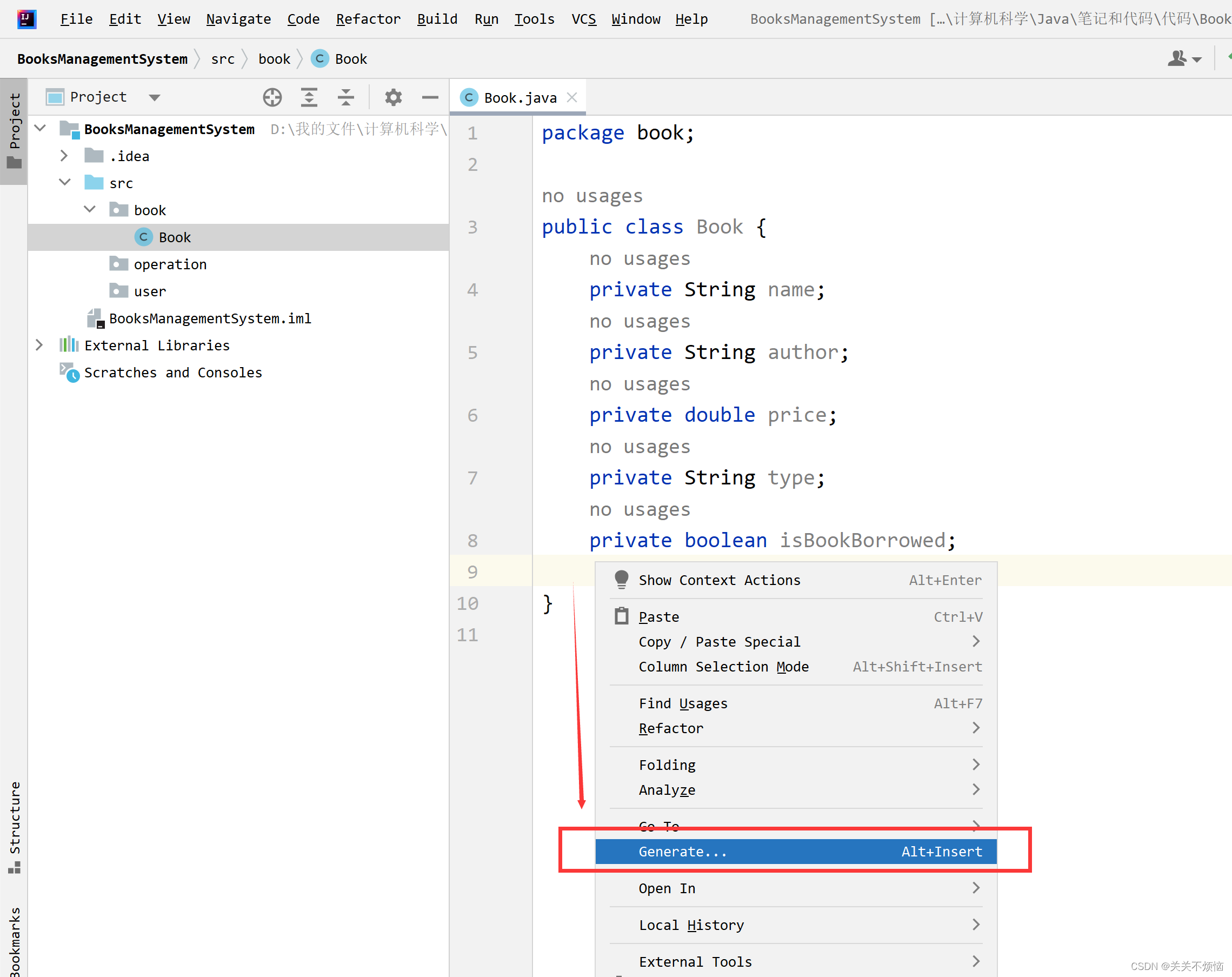1232x977 pixels.
Task: Expand the .idea folder node
Action: click(64, 156)
